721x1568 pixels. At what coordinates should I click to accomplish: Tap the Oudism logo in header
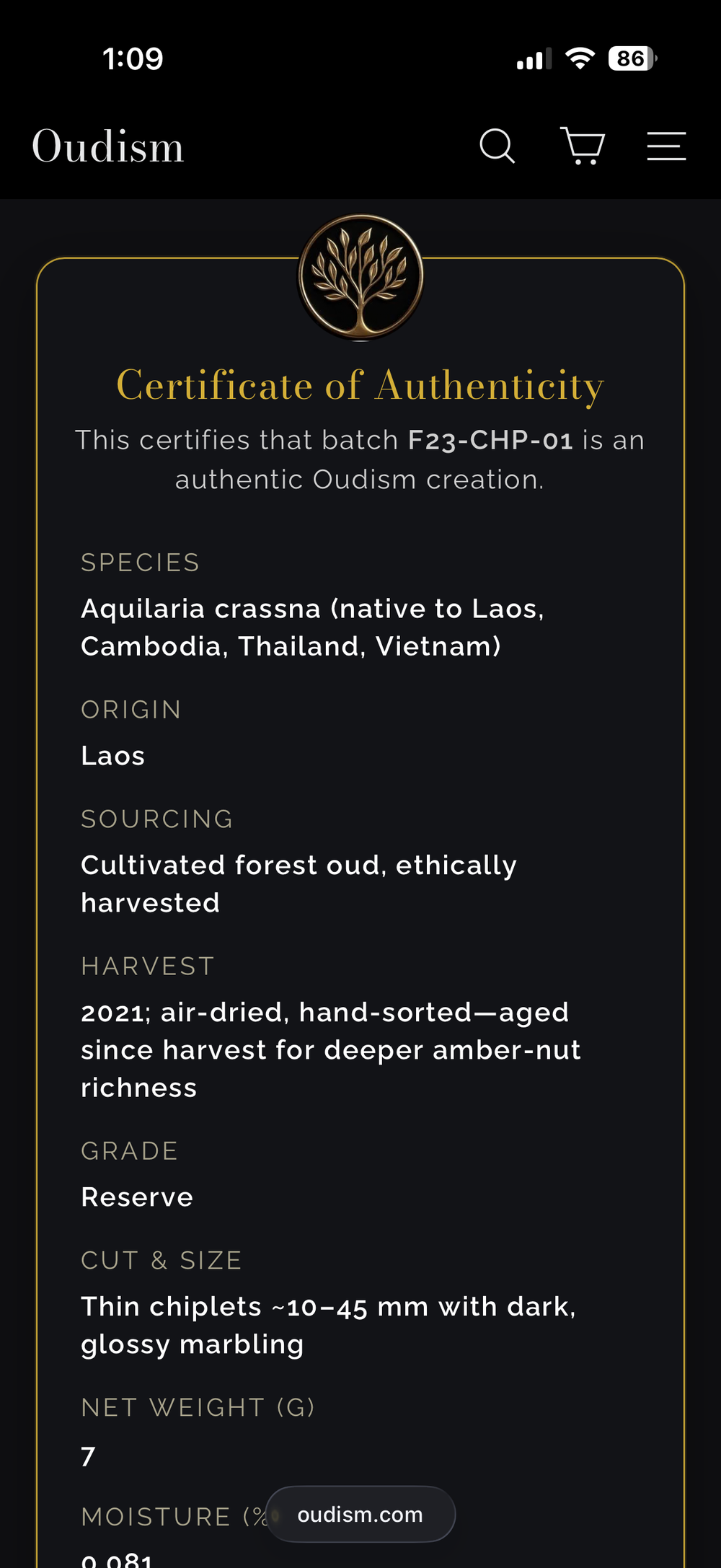pos(108,146)
